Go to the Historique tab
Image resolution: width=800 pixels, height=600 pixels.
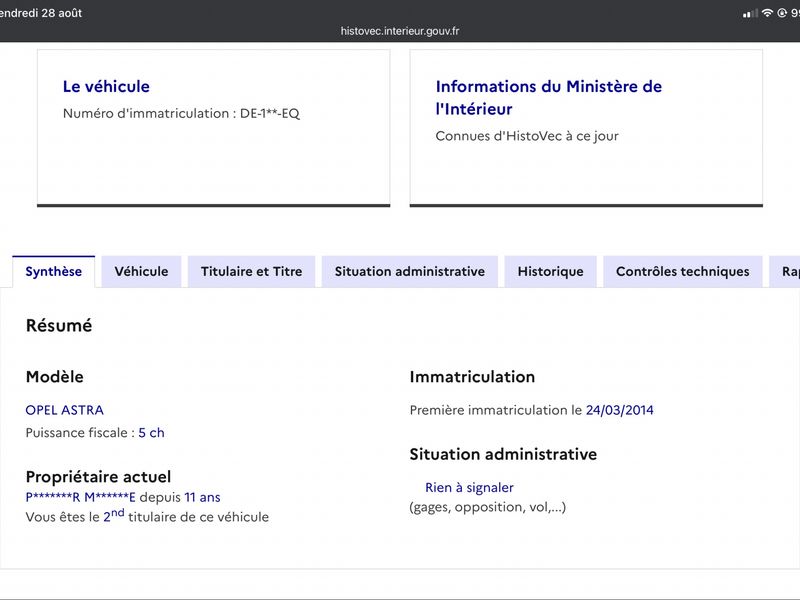551,271
